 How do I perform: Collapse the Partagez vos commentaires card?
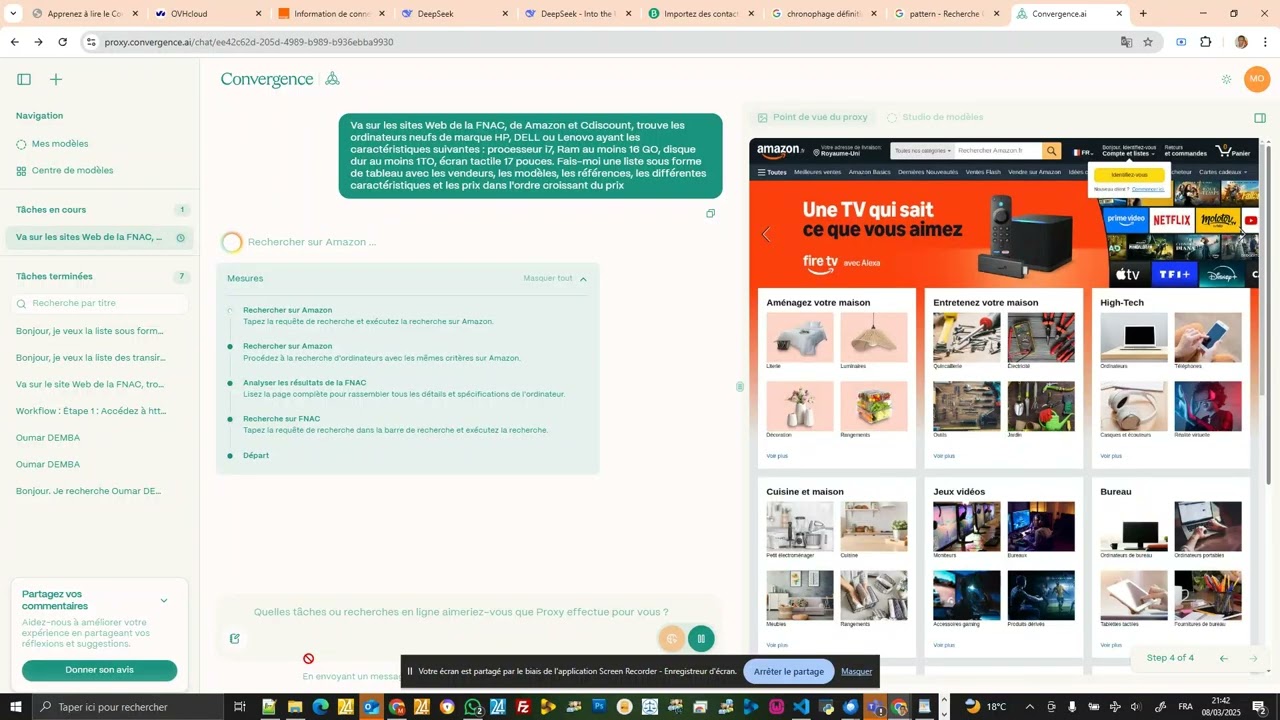click(164, 601)
